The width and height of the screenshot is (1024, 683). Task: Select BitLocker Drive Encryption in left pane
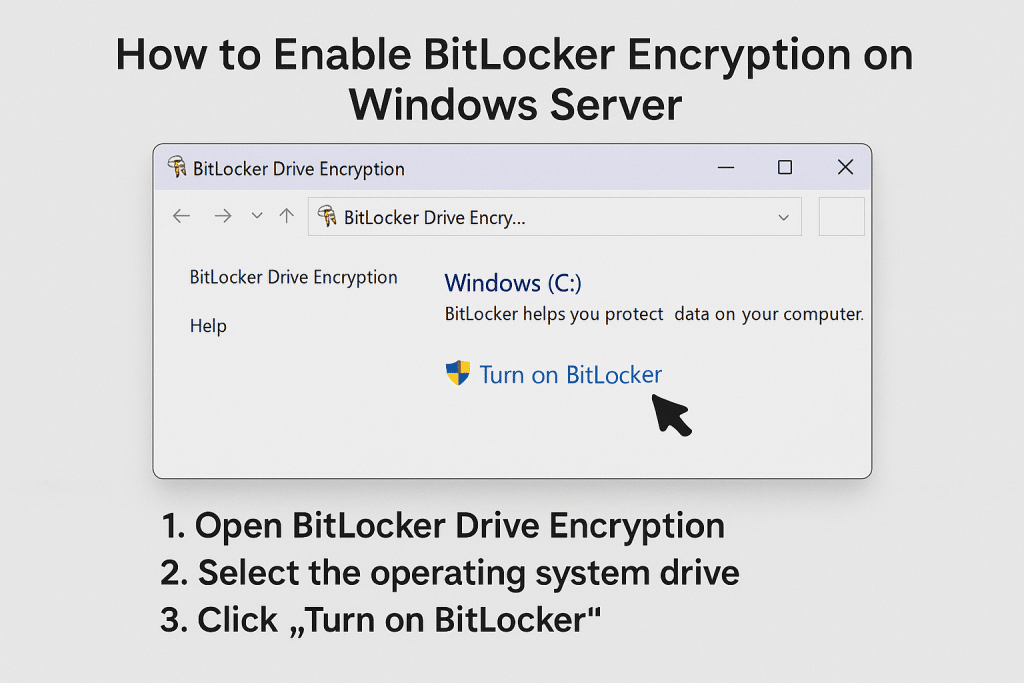293,277
